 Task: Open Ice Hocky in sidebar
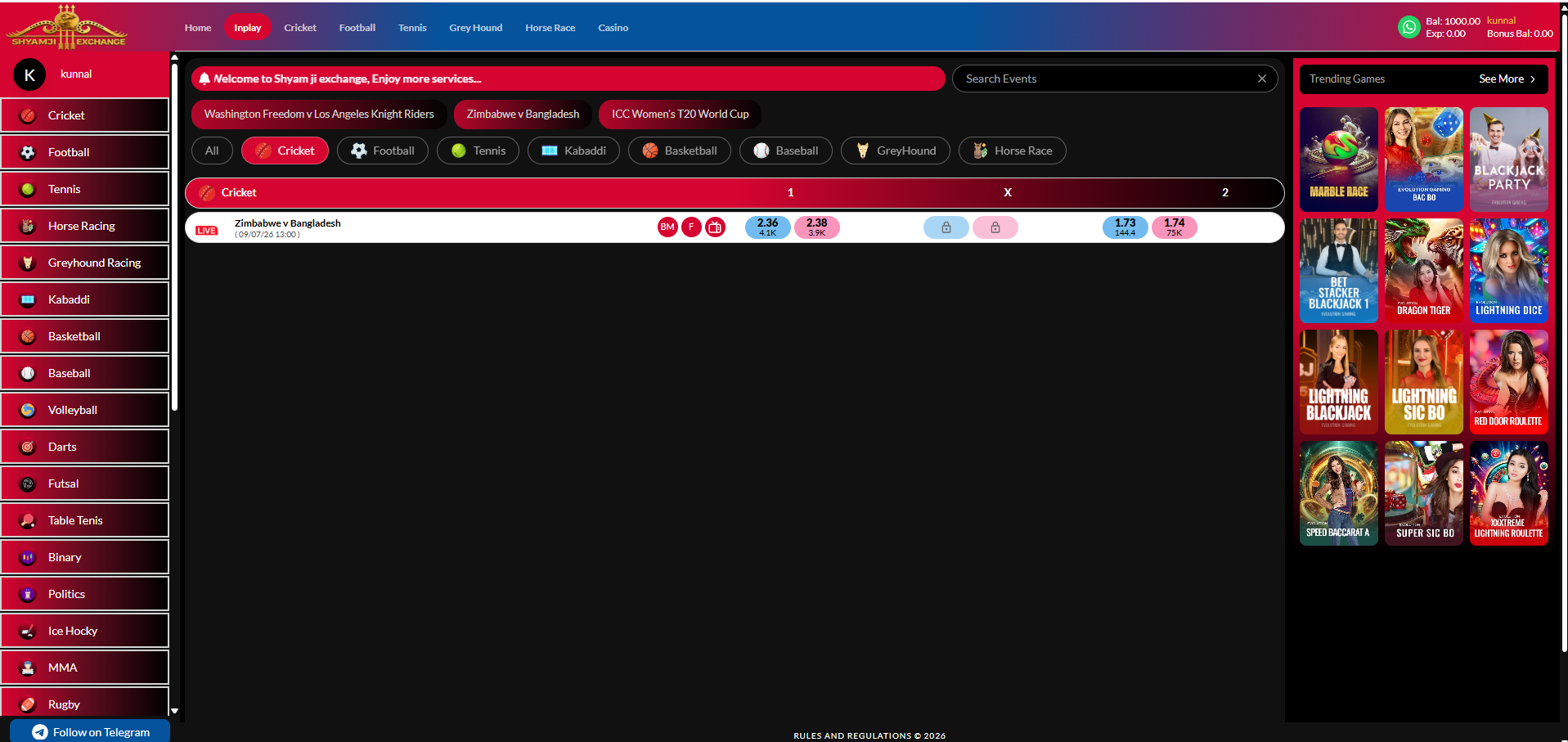(85, 631)
